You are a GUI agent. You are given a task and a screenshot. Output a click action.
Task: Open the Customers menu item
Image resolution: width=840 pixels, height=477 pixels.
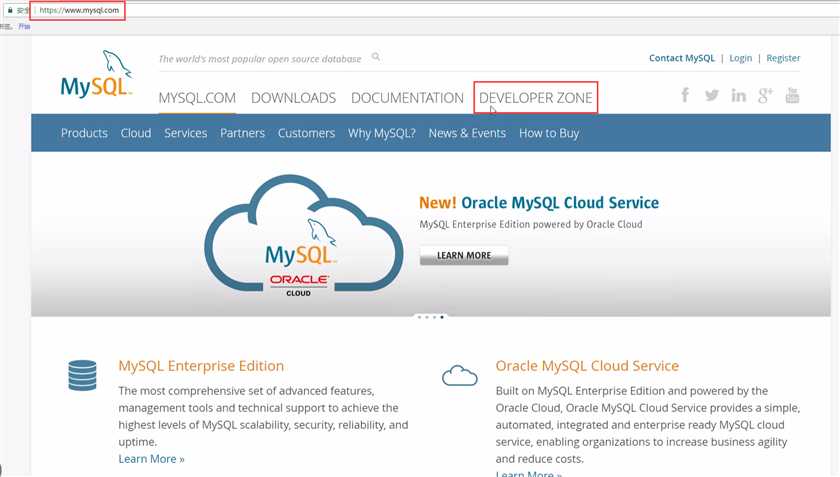(306, 133)
